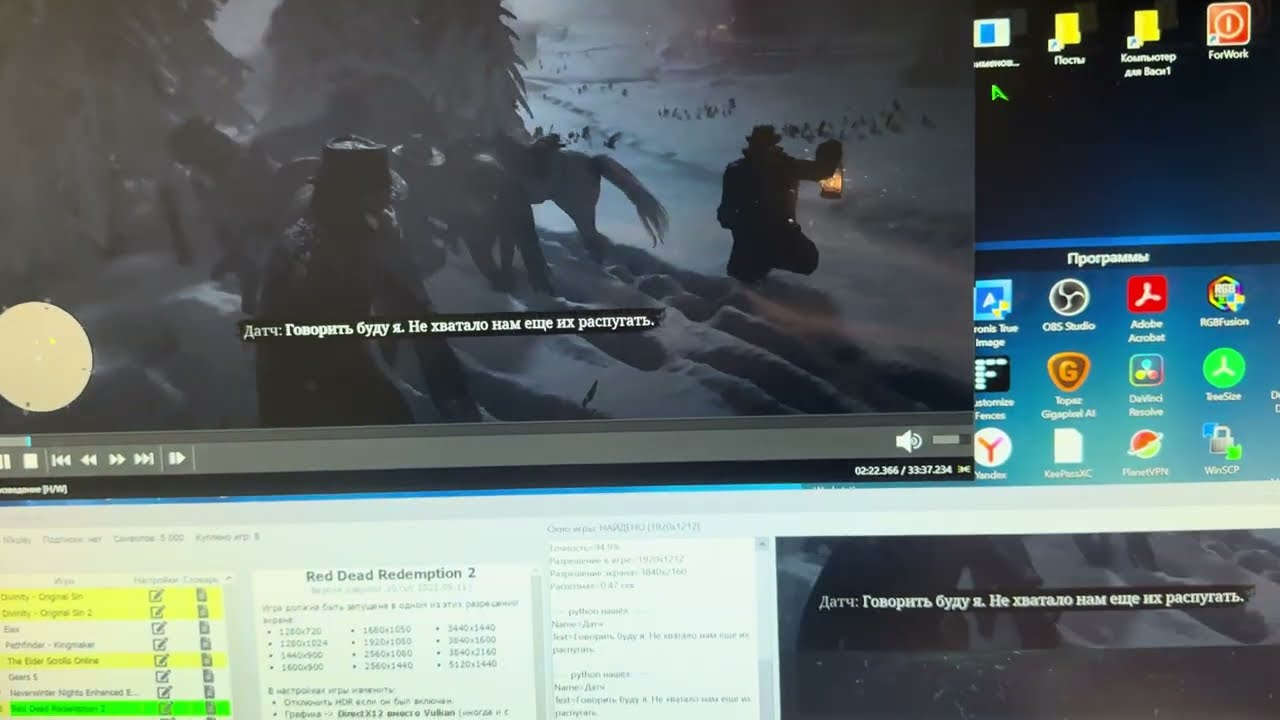Image resolution: width=1280 pixels, height=720 pixels.
Task: Open dictionary for Elex
Action: (x=203, y=627)
